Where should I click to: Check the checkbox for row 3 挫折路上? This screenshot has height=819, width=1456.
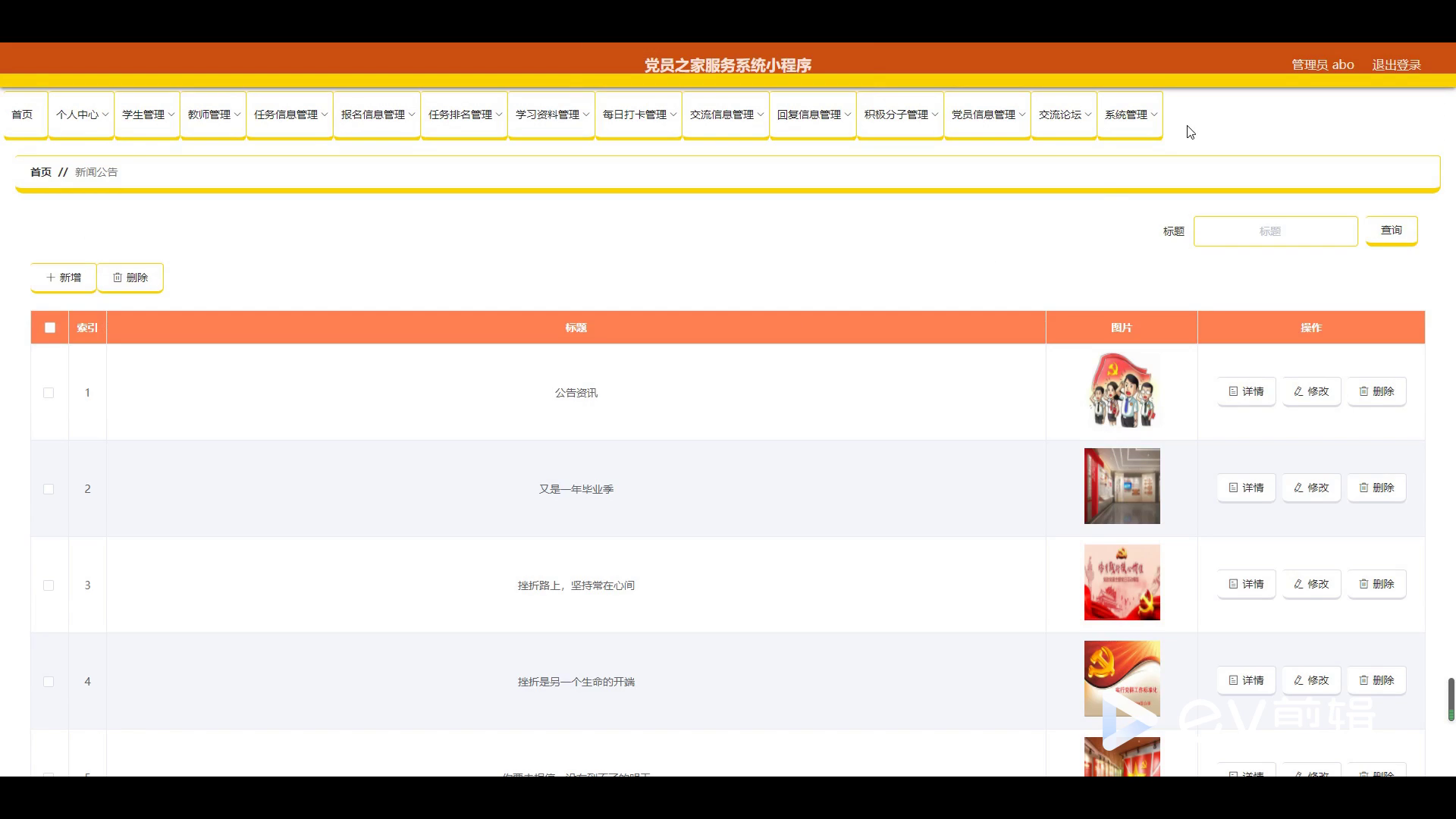pos(49,585)
